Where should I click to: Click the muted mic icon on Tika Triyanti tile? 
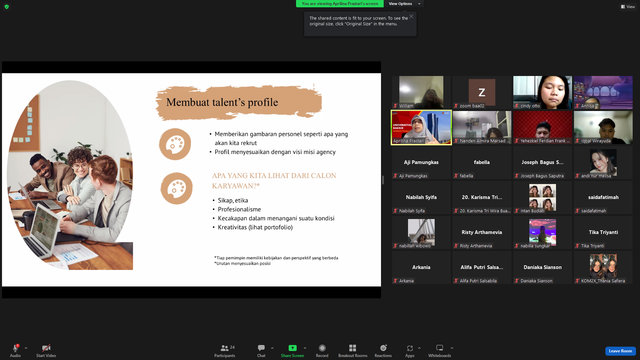click(x=577, y=246)
